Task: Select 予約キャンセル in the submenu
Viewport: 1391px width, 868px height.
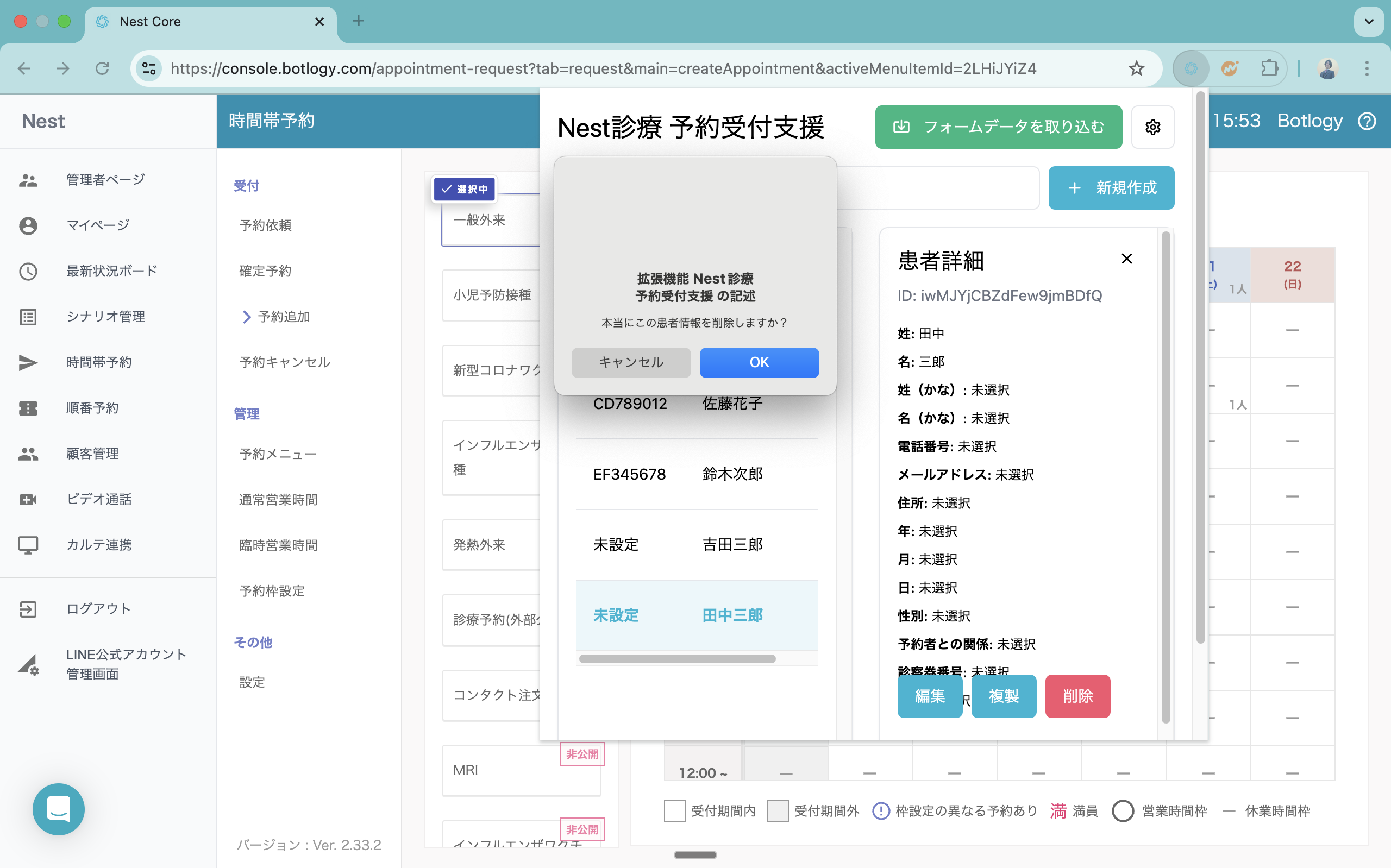Action: pos(285,362)
